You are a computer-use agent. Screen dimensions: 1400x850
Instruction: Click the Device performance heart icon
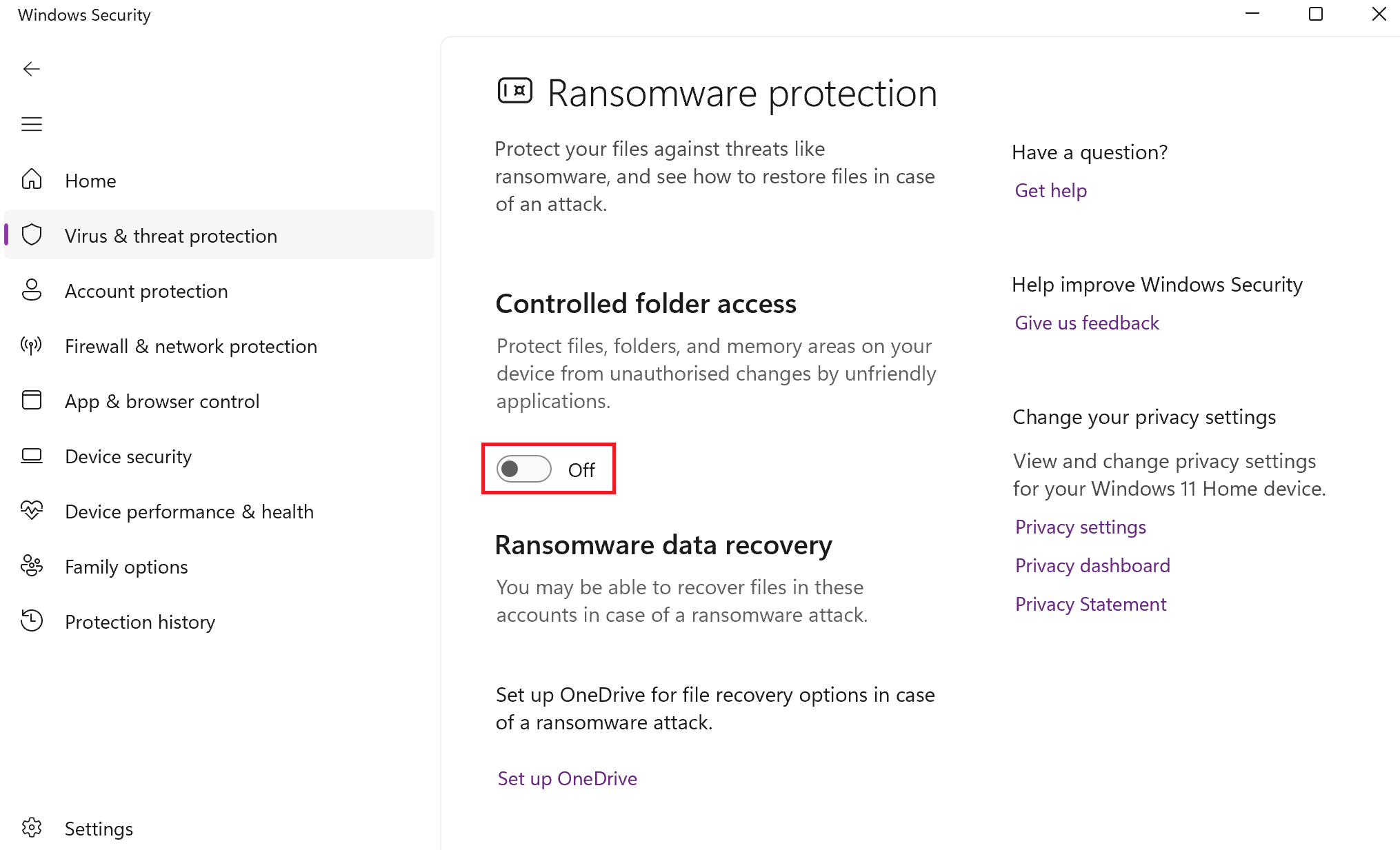(32, 511)
